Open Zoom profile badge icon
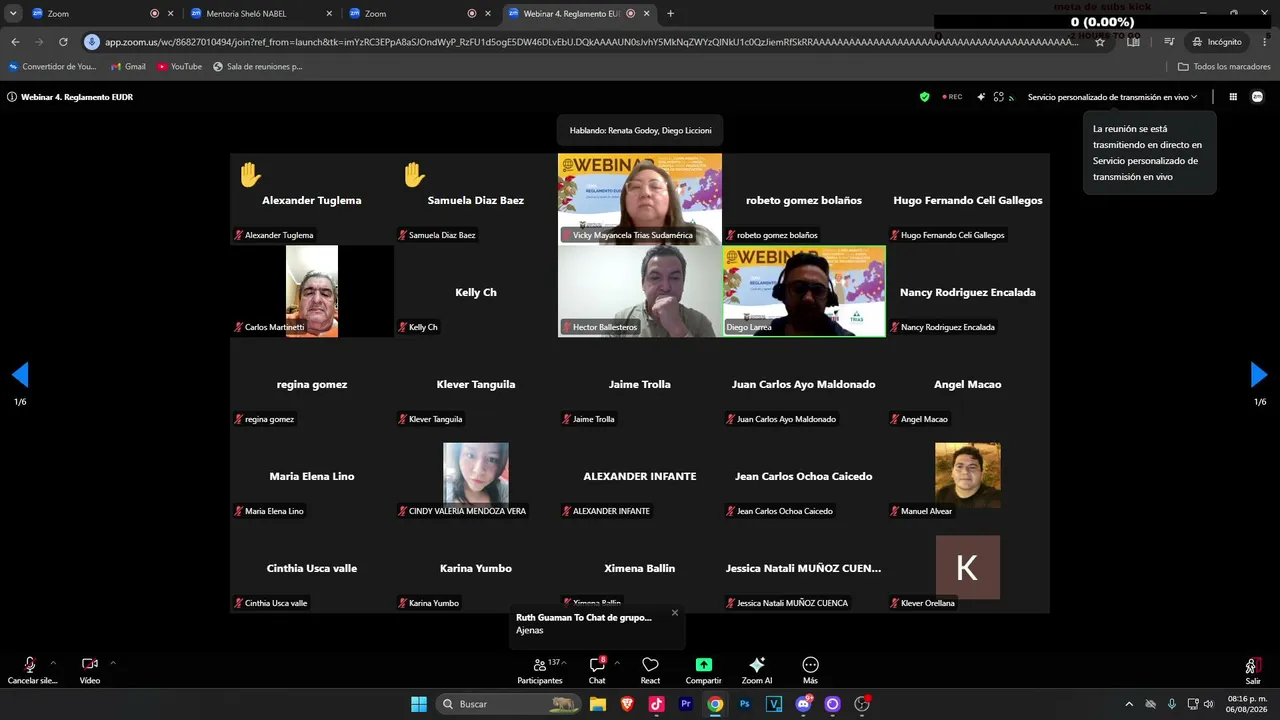 1257,97
